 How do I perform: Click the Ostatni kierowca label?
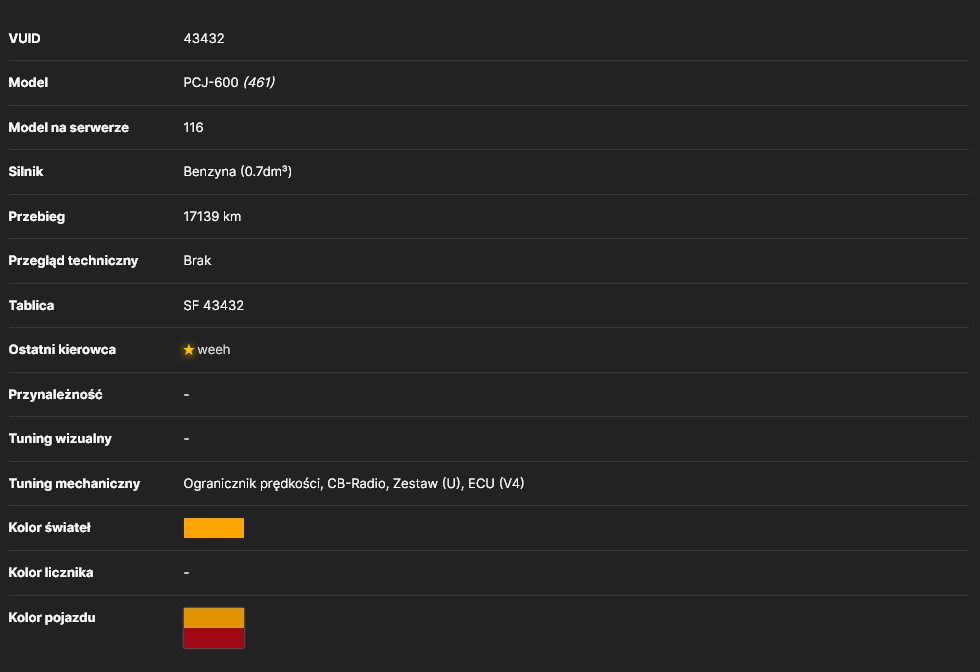(62, 350)
